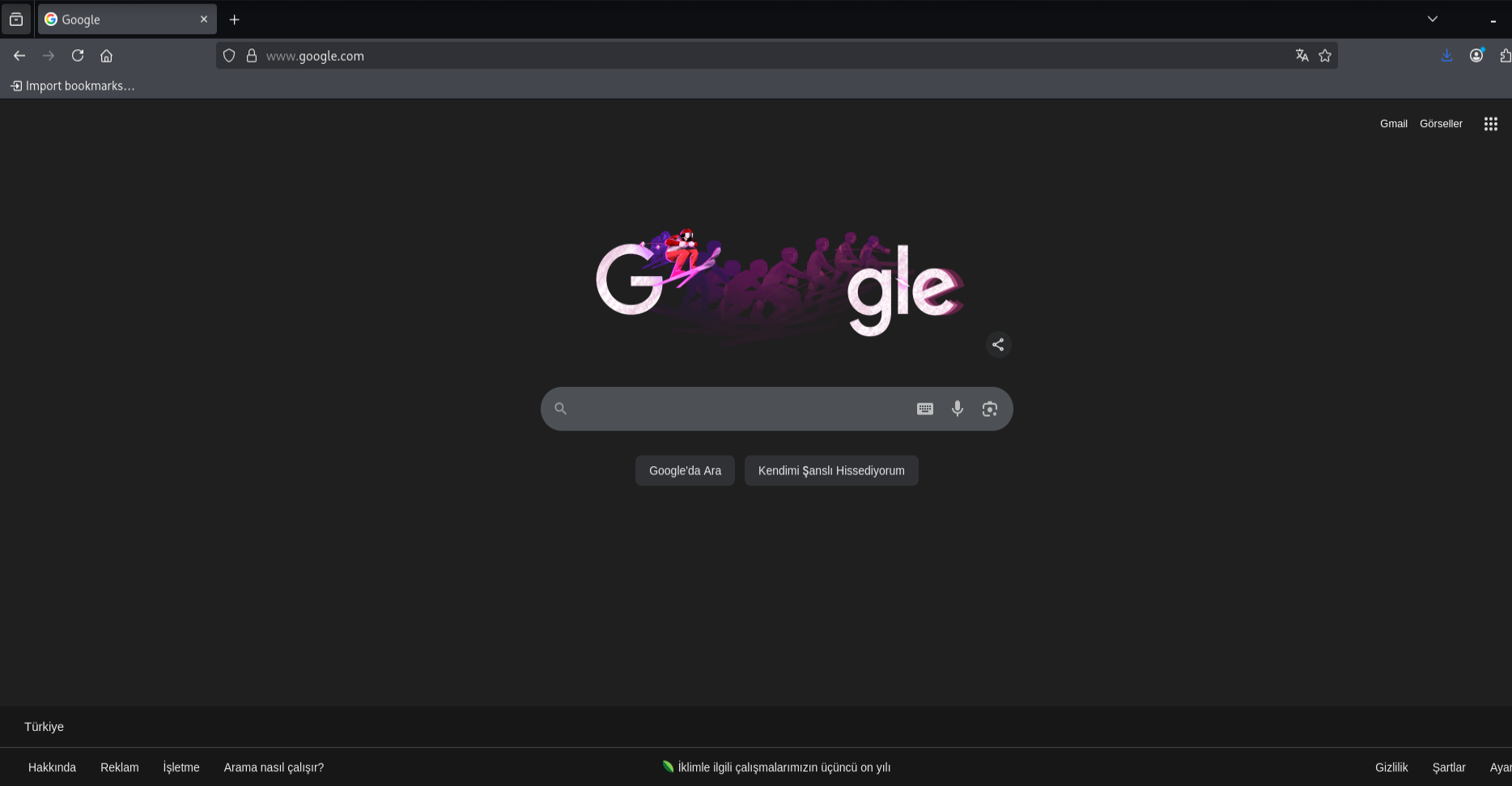
Task: Minimize the browser window
Action: tap(1493, 20)
